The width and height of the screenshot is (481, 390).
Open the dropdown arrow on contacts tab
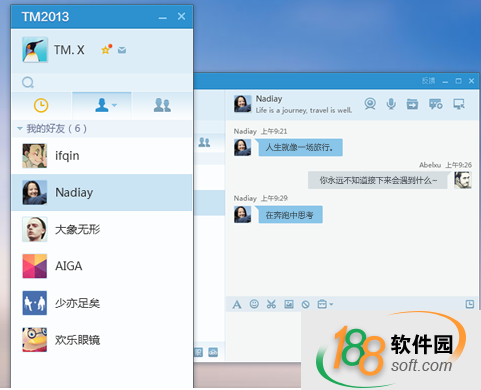tap(114, 105)
